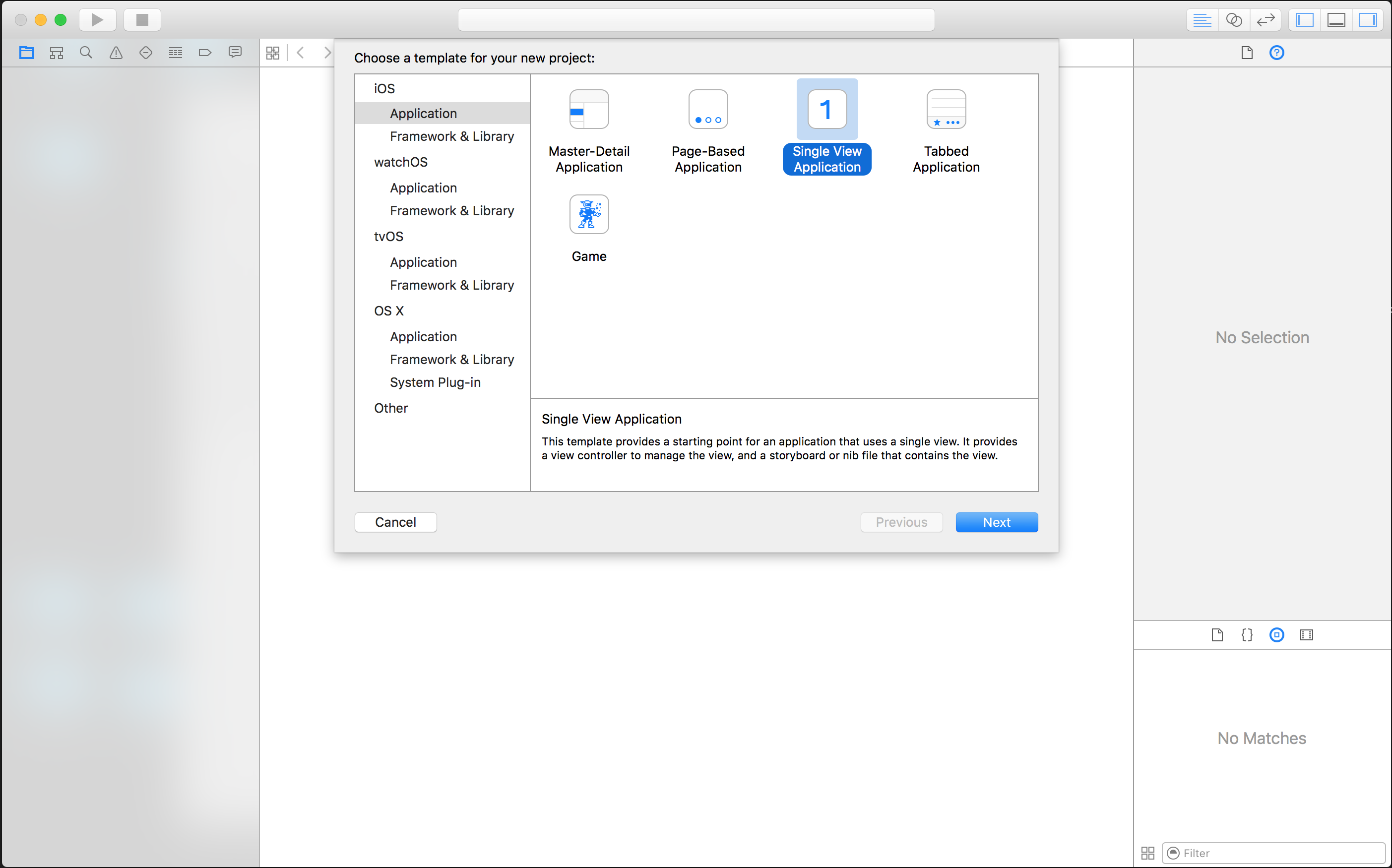Open the Breakpoint navigator icon
The width and height of the screenshot is (1392, 868).
coord(205,53)
